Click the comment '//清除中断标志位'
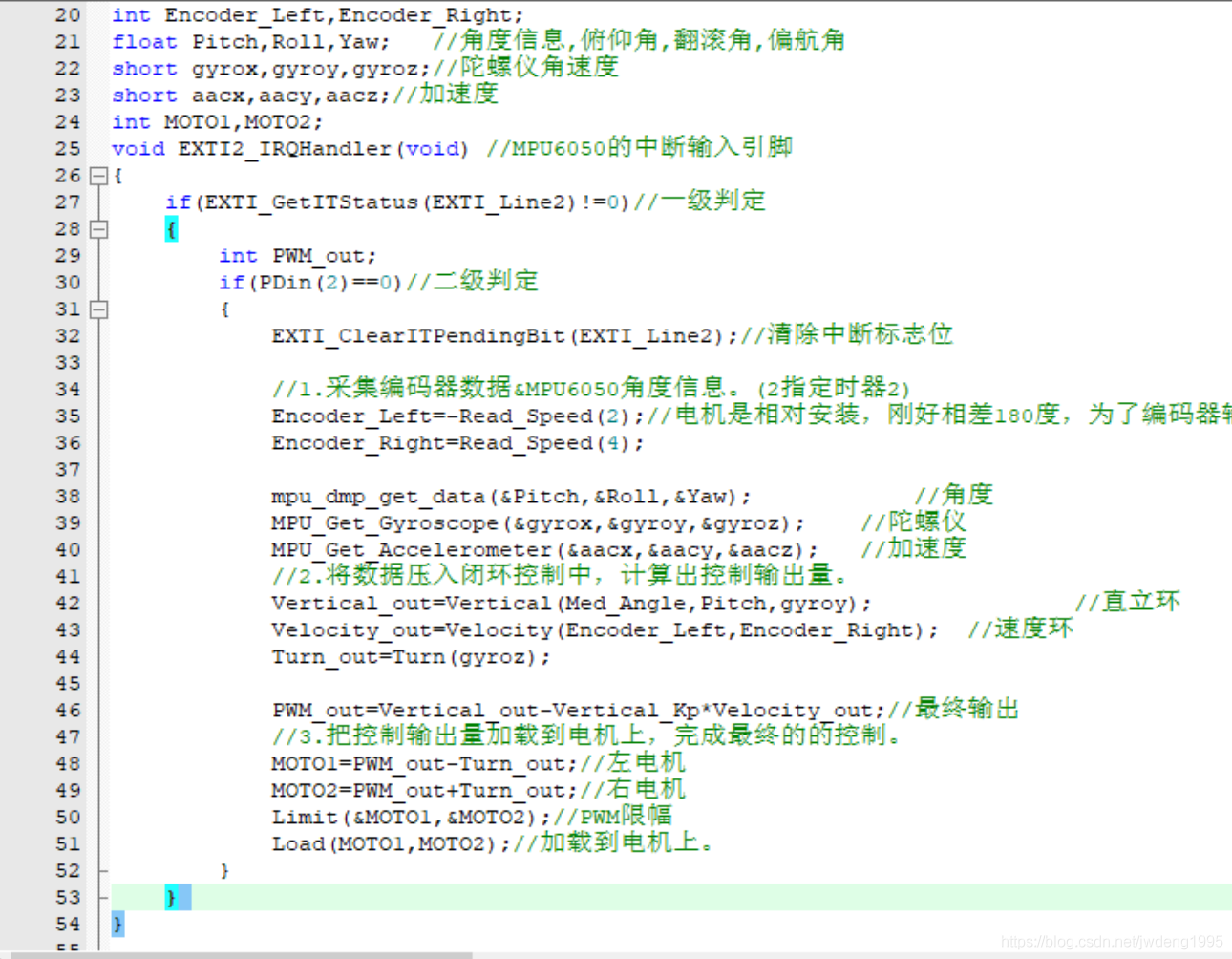Screen dimensions: 1232x959 pos(846,334)
